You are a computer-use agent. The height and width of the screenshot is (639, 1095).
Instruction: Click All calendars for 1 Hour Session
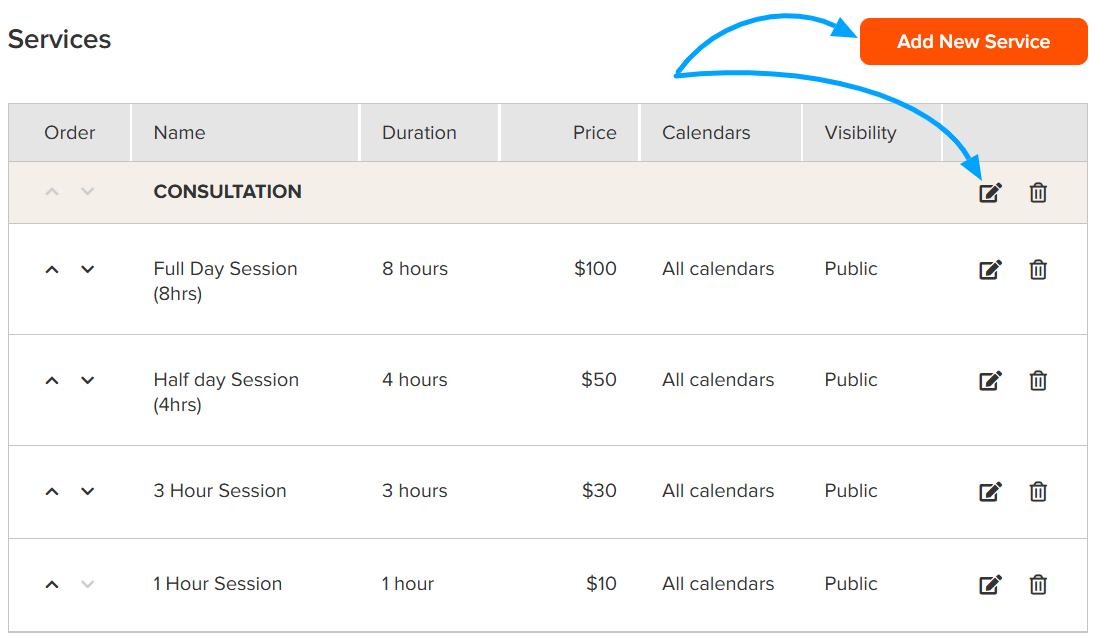tap(718, 584)
